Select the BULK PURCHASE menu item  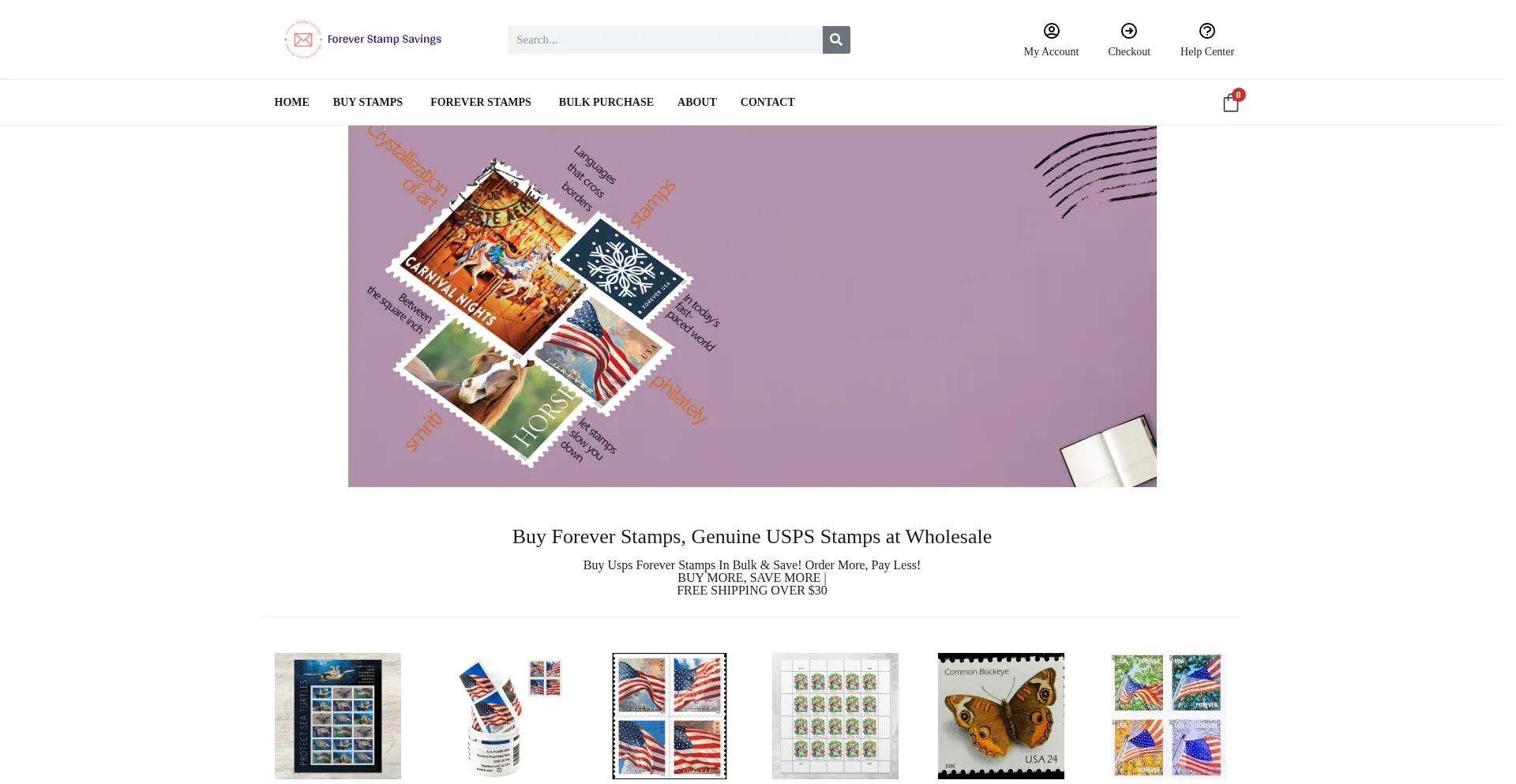pyautogui.click(x=606, y=102)
